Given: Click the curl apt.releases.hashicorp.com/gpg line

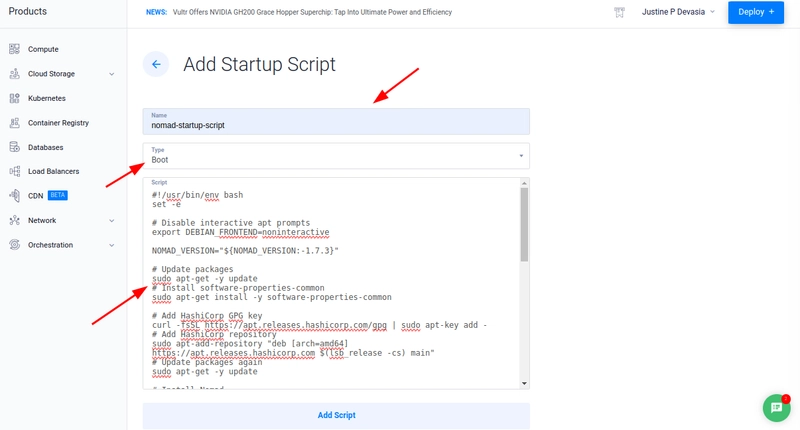Looking at the screenshot, I should coord(319,325).
